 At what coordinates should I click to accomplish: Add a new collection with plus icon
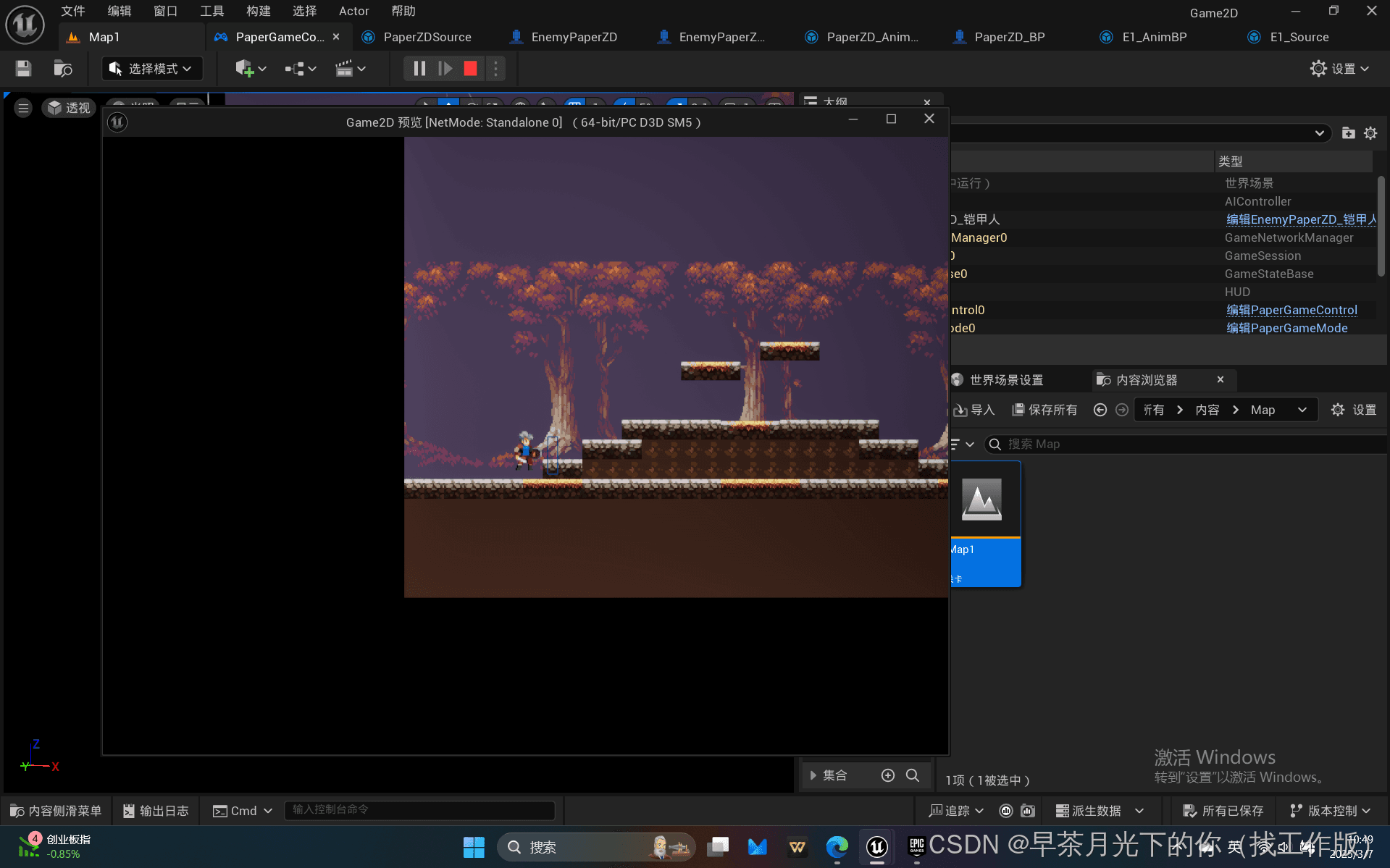(x=887, y=775)
